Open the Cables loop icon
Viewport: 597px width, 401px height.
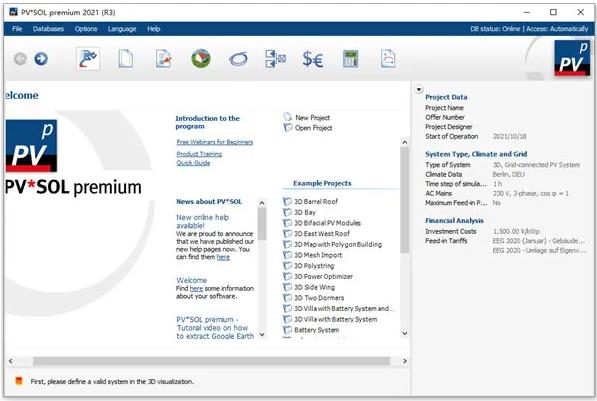(x=238, y=59)
